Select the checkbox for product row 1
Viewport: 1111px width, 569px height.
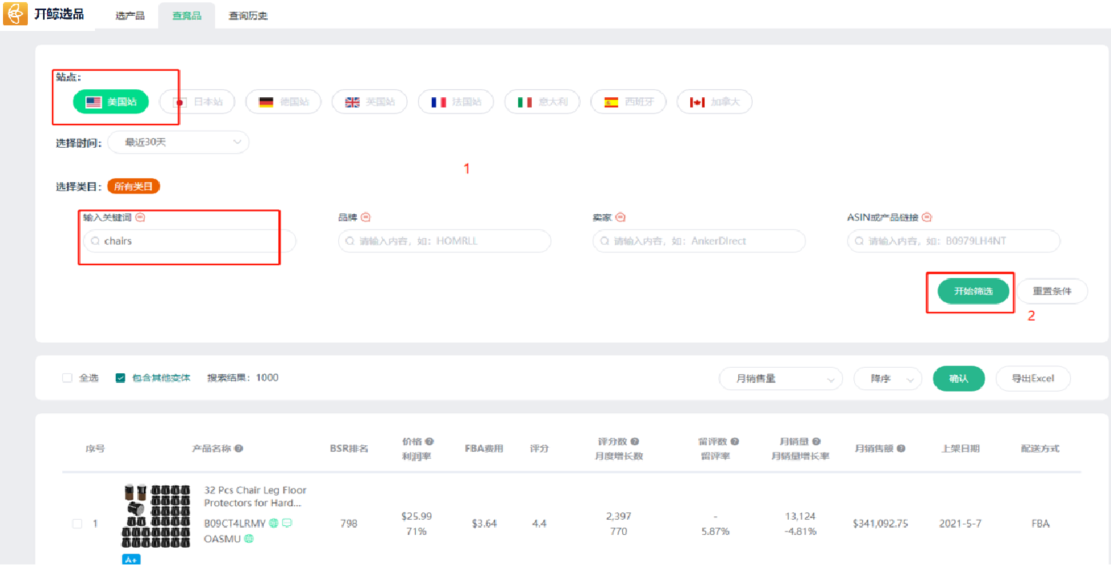(77, 524)
